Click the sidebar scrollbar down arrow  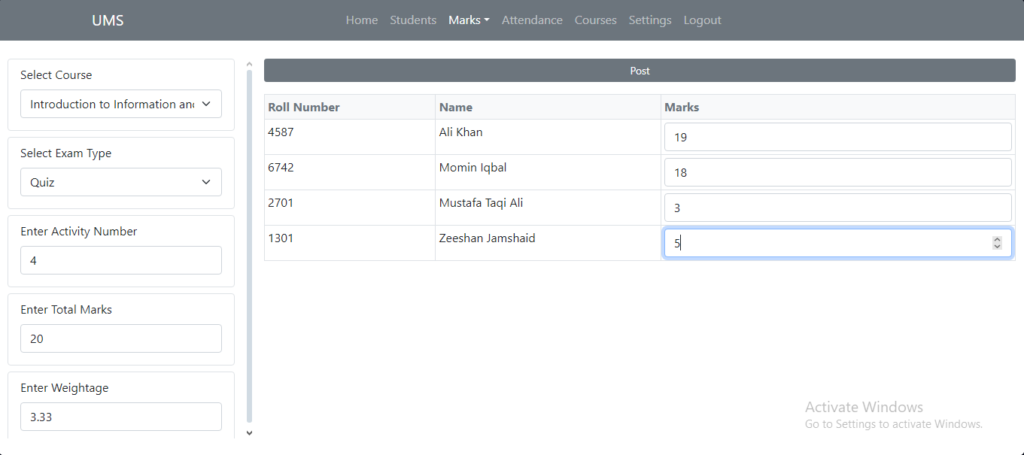click(249, 433)
